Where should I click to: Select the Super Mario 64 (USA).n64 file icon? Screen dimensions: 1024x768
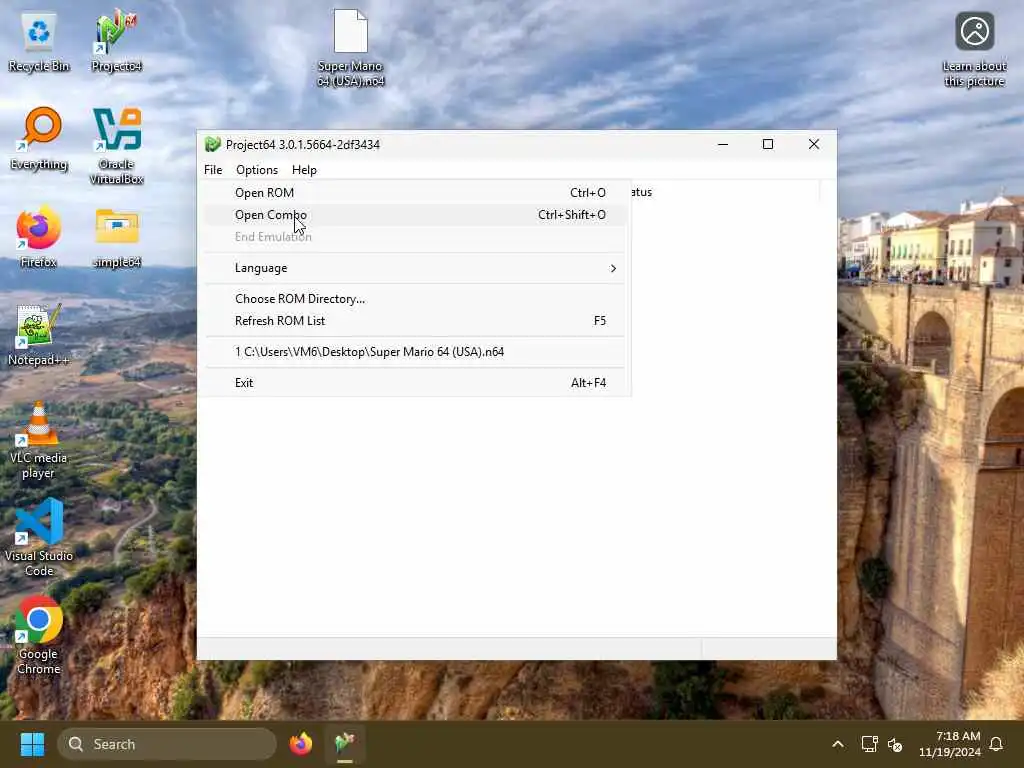pyautogui.click(x=351, y=48)
